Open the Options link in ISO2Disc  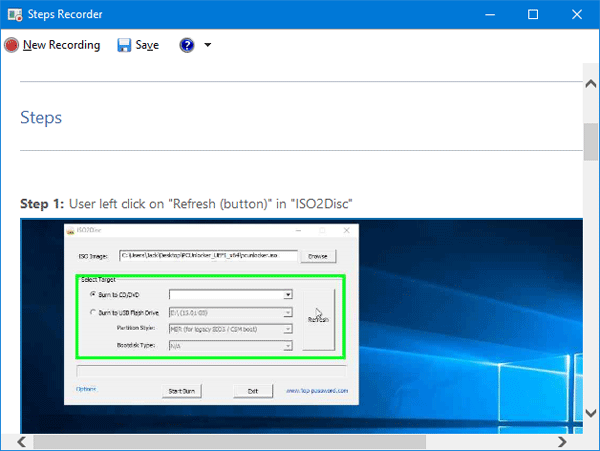click(x=88, y=390)
